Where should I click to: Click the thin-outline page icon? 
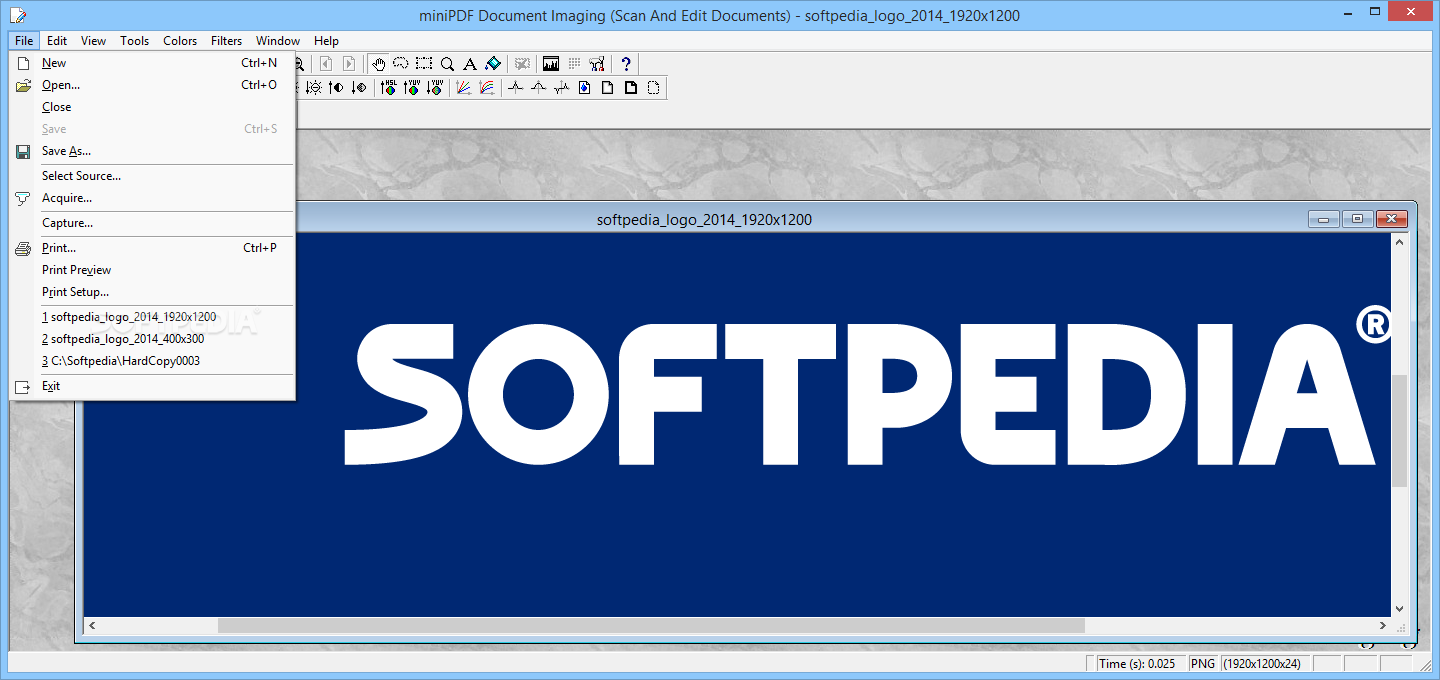click(x=607, y=87)
